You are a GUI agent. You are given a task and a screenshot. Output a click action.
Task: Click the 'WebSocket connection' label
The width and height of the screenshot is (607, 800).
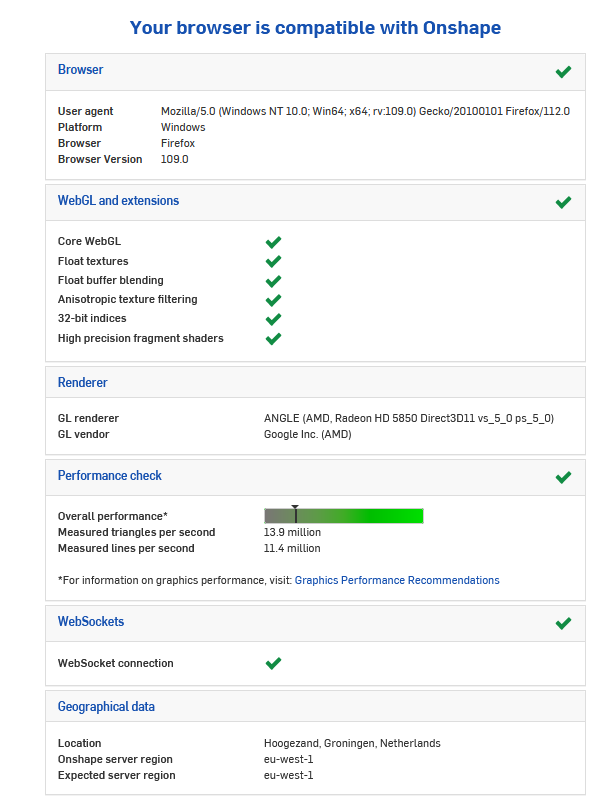click(x=116, y=663)
